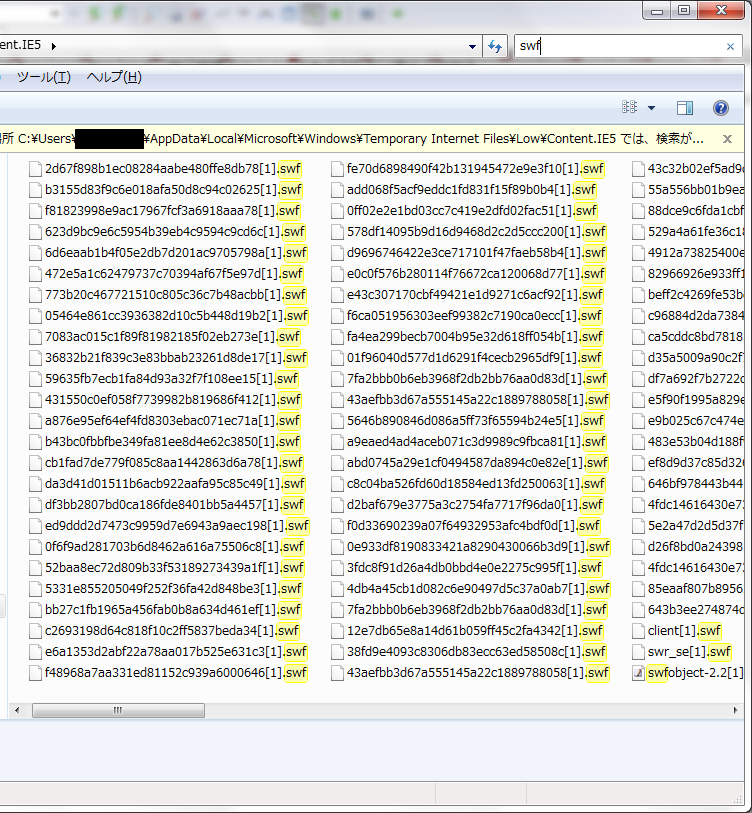This screenshot has width=752, height=813.
Task: Click file icon of f6ca051956303eef99382c7190ca0ecc[1].swf
Action: coord(337,316)
